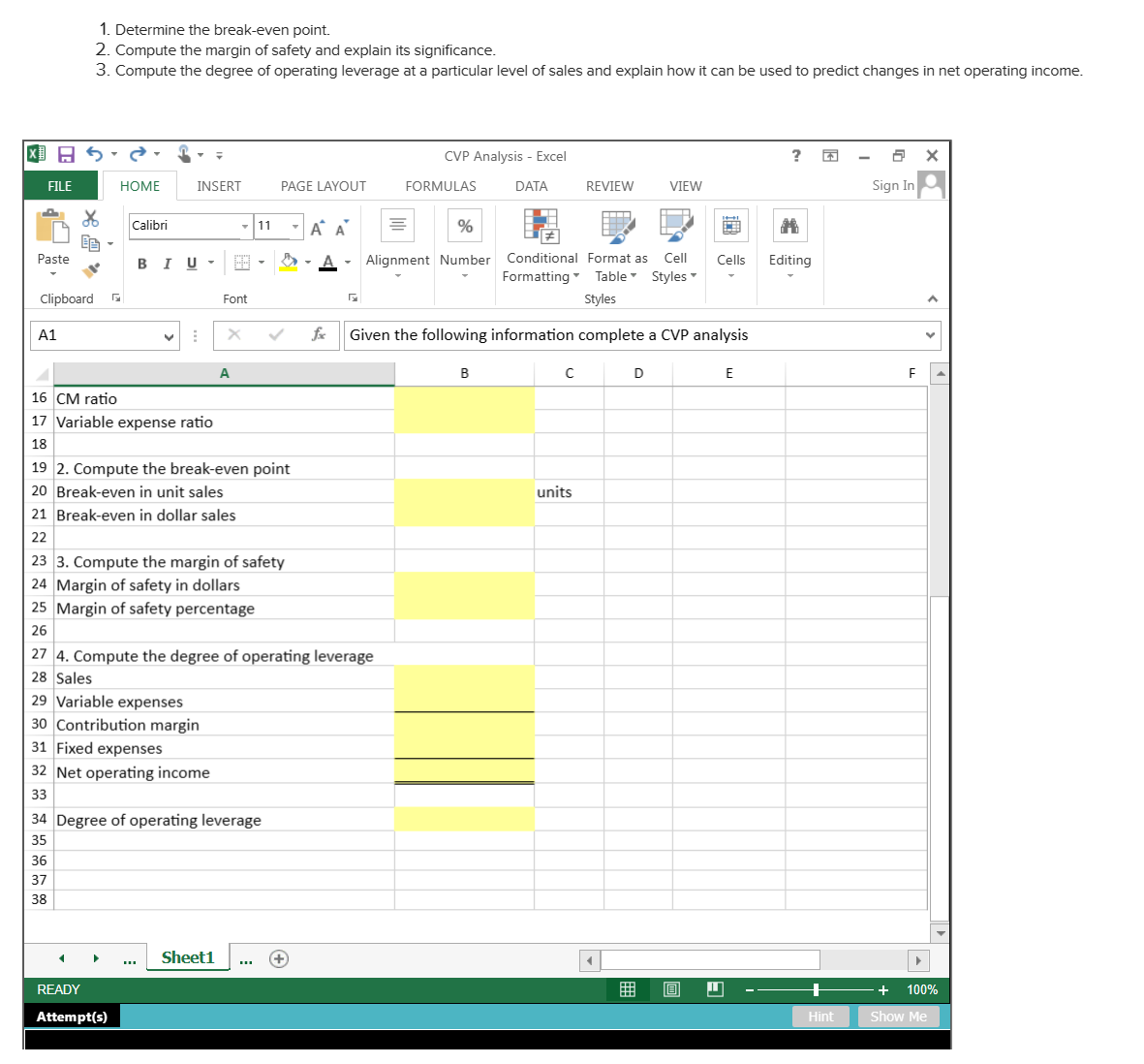
Task: Cancel formula entry X icon
Action: coord(234,335)
